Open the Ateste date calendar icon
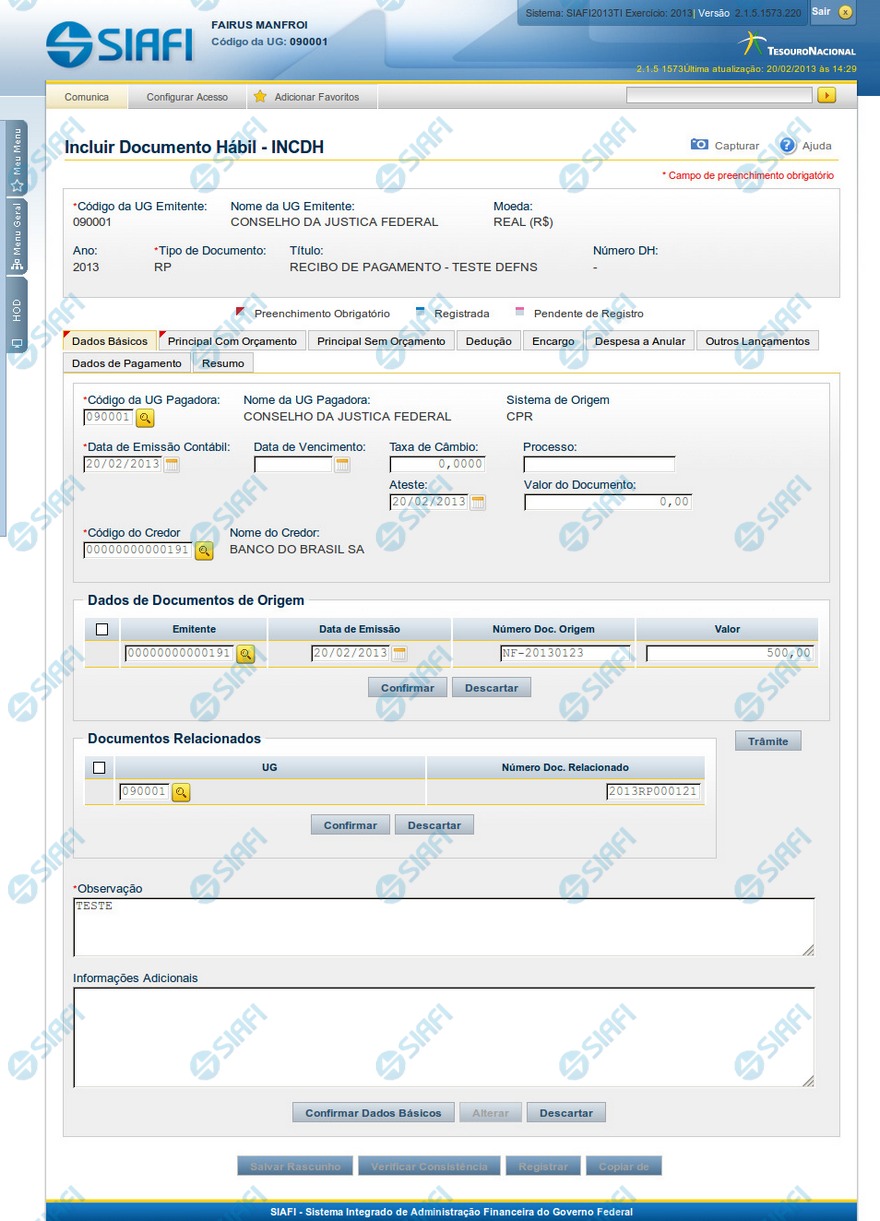This screenshot has height=1221, width=880. tap(478, 502)
